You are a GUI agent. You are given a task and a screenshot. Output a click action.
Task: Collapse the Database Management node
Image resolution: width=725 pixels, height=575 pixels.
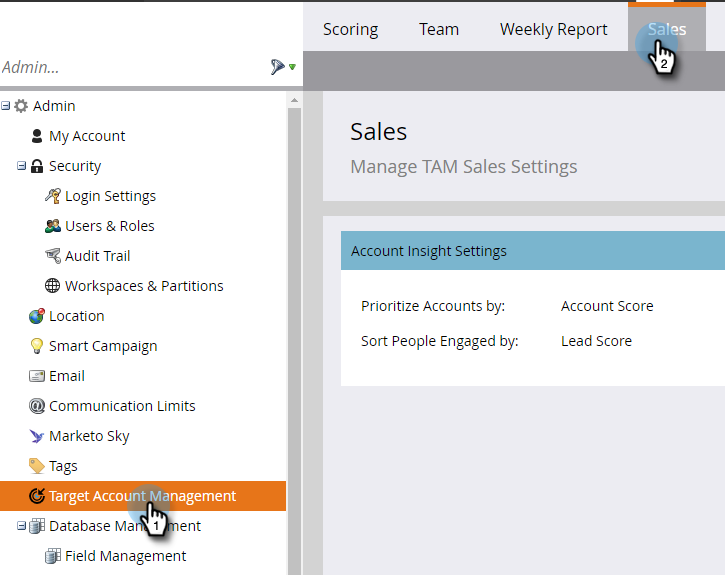(22, 526)
